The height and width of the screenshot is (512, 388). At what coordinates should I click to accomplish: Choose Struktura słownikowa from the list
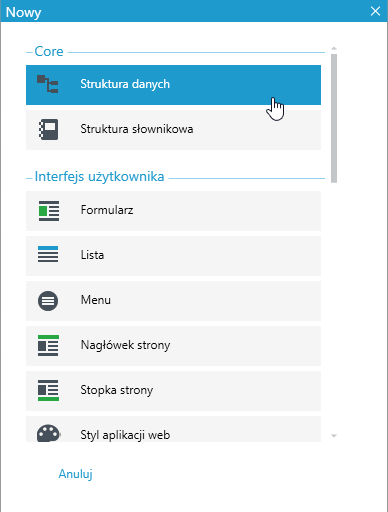(x=173, y=130)
